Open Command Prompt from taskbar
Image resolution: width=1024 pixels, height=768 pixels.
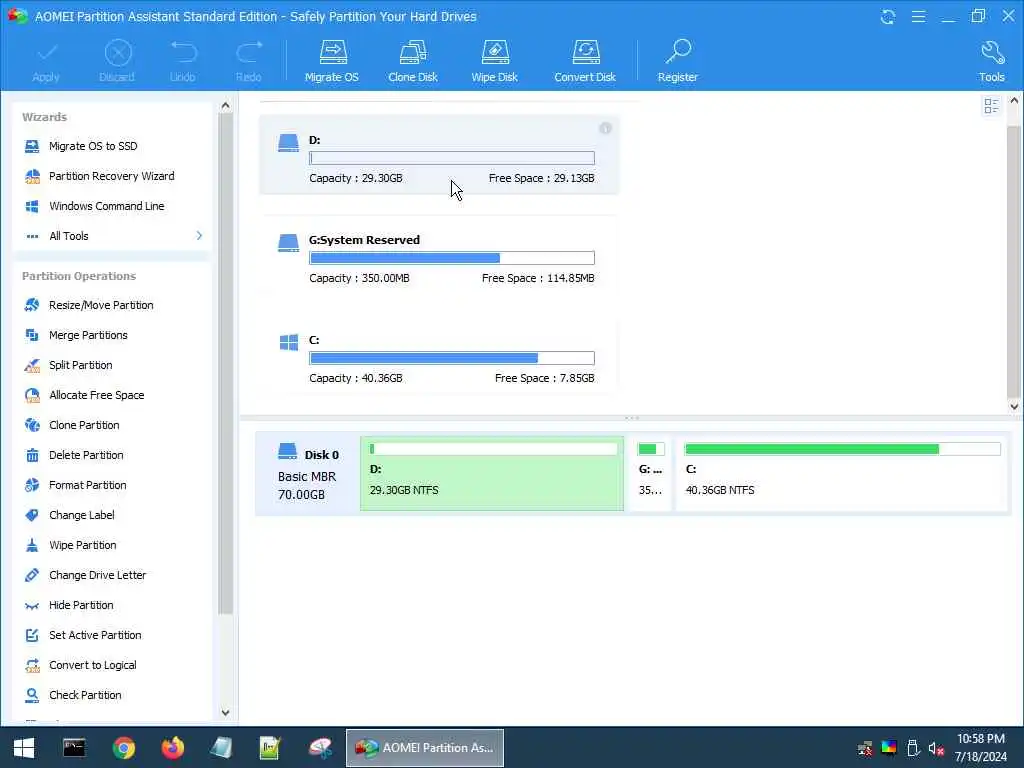[74, 748]
